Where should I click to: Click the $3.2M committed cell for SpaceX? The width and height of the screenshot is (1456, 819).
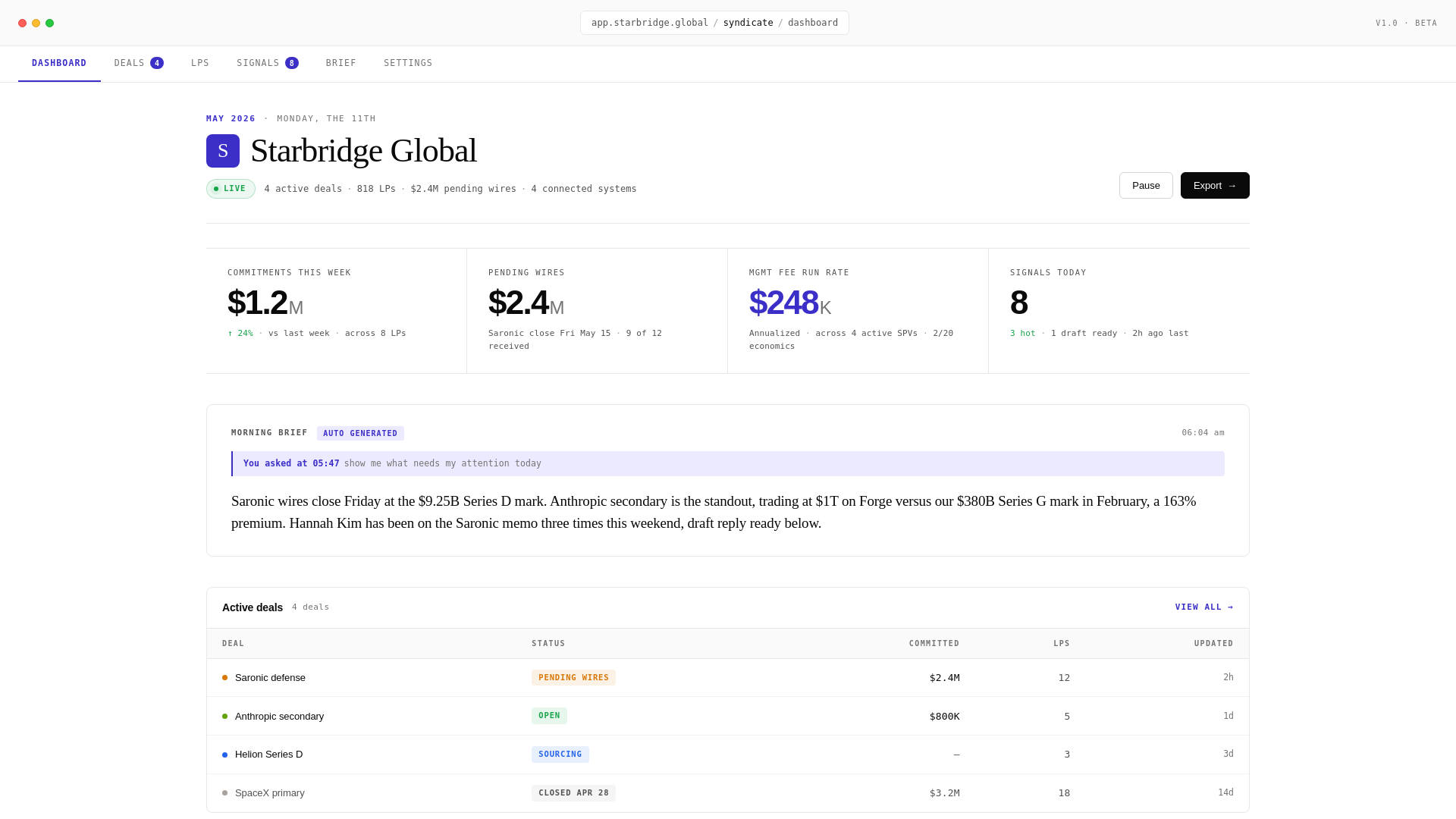944,793
